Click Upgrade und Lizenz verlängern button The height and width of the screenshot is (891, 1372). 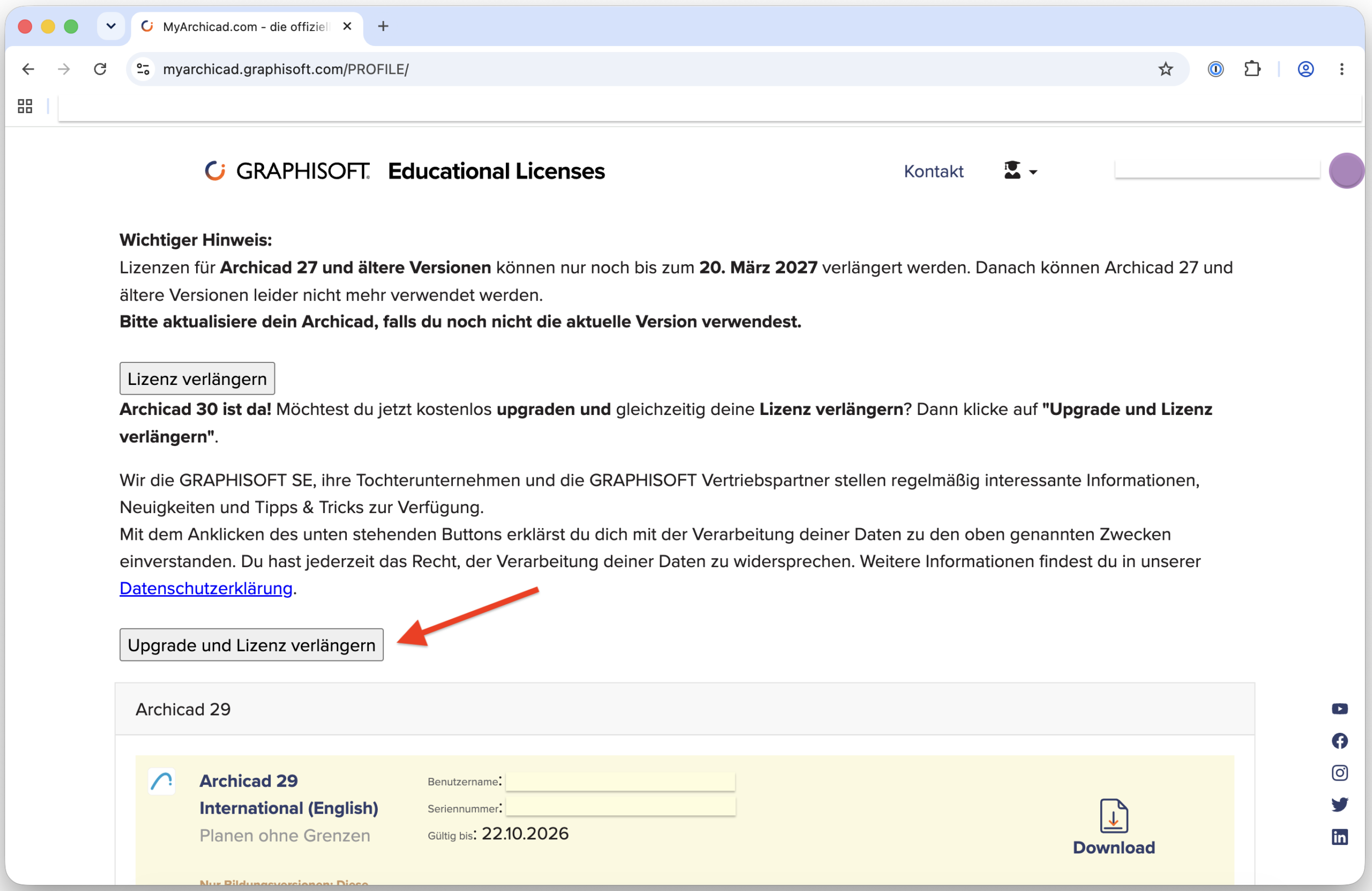click(251, 645)
